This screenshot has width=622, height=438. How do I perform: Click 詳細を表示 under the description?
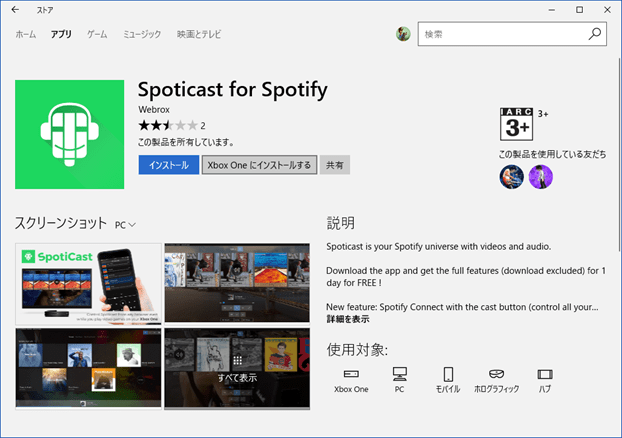click(348, 319)
